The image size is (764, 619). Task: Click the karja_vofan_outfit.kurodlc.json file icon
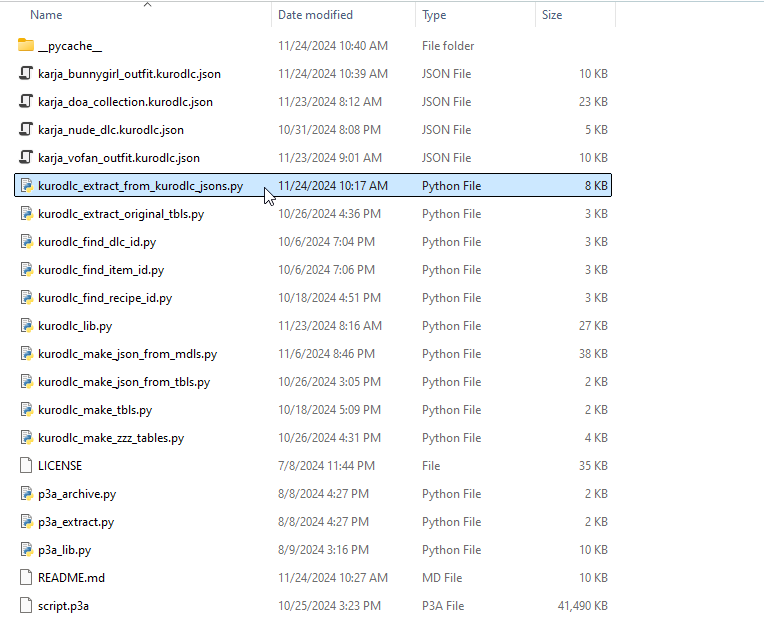click(26, 157)
